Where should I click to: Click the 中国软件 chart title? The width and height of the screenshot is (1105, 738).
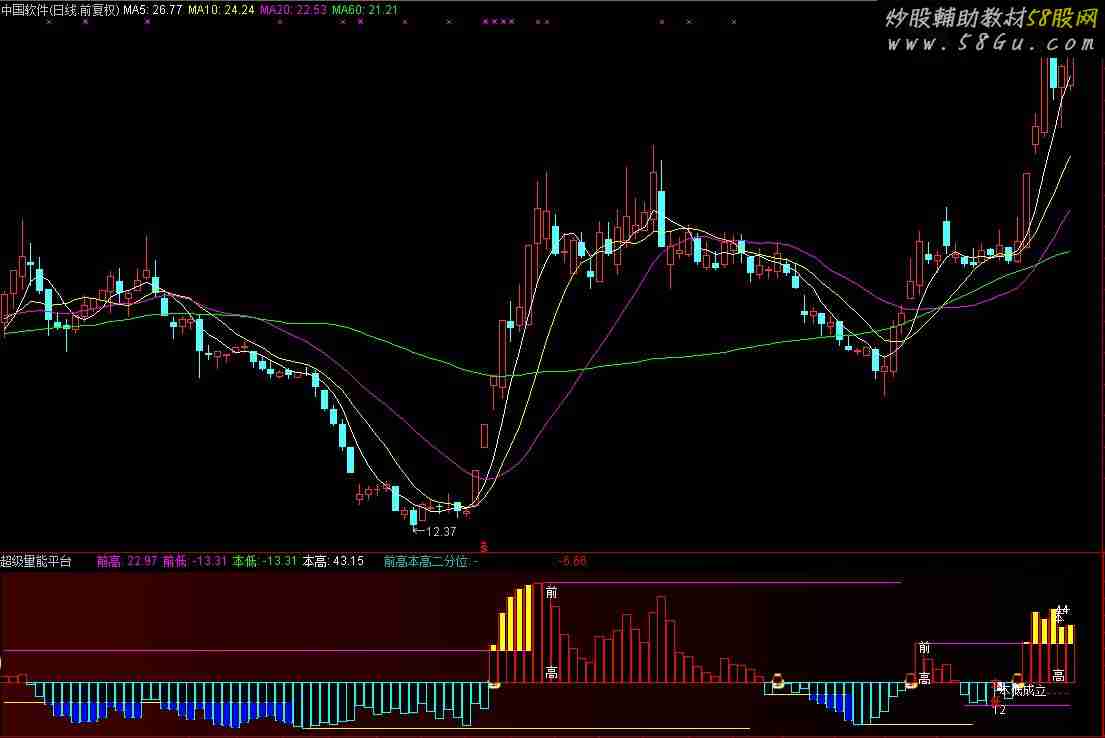coord(59,10)
